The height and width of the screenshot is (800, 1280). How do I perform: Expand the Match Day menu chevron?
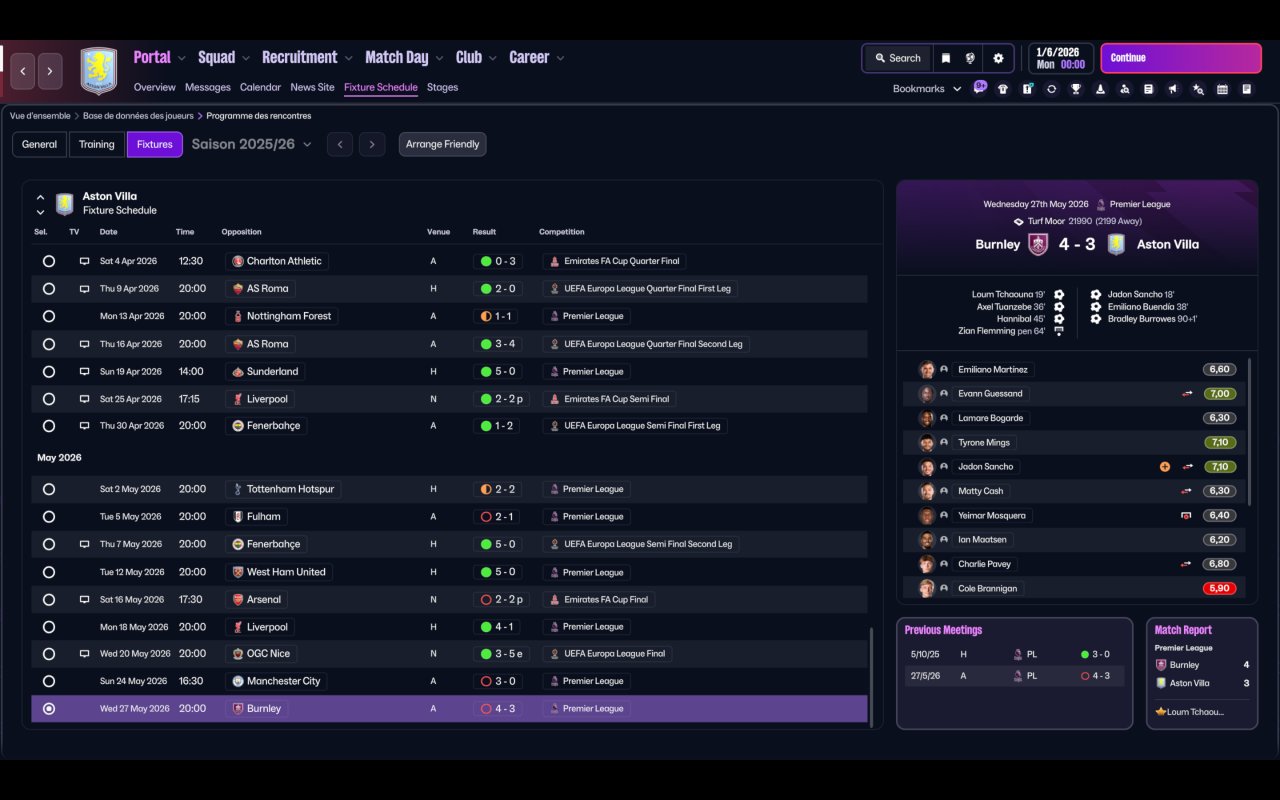click(439, 58)
